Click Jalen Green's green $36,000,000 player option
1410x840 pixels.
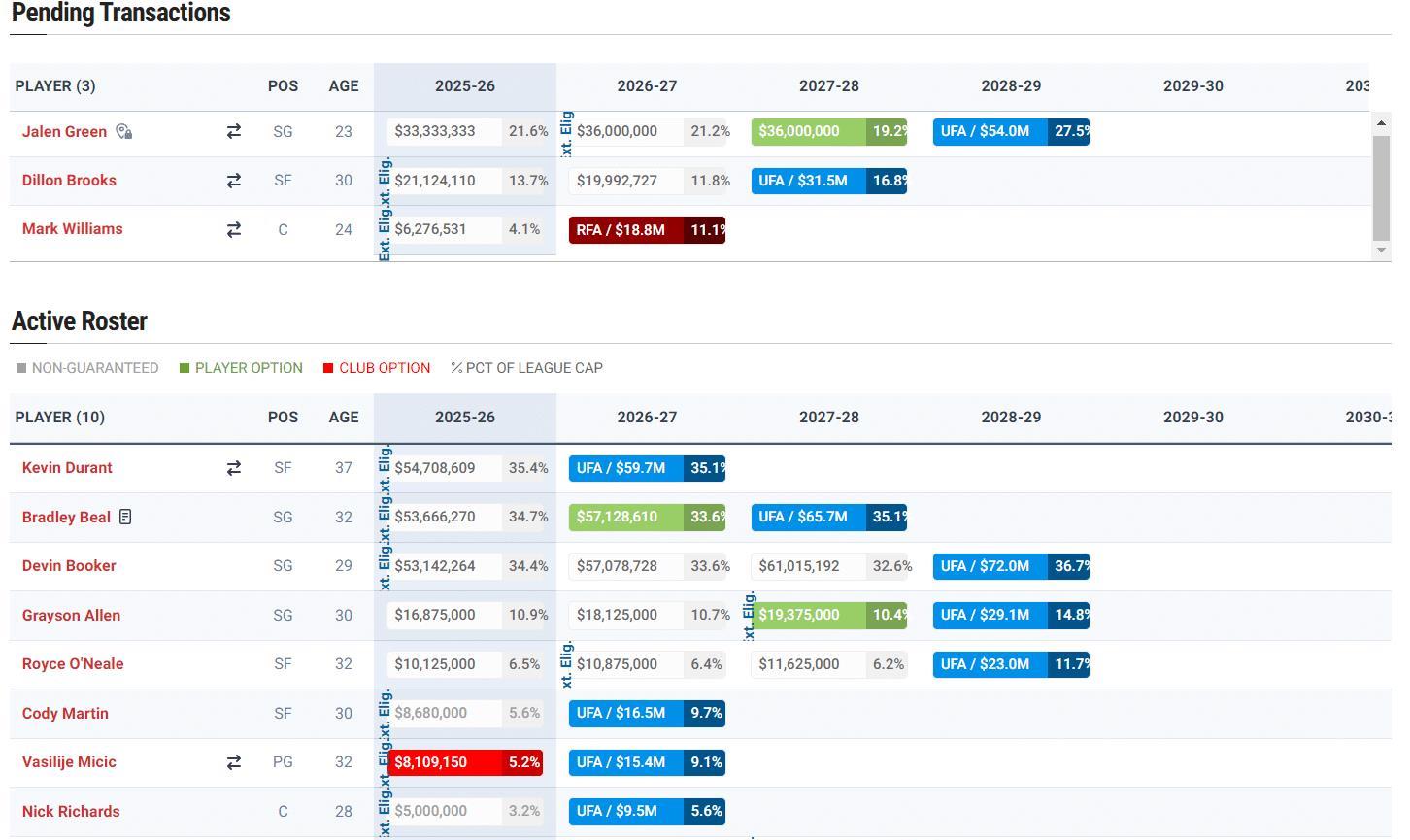point(829,132)
